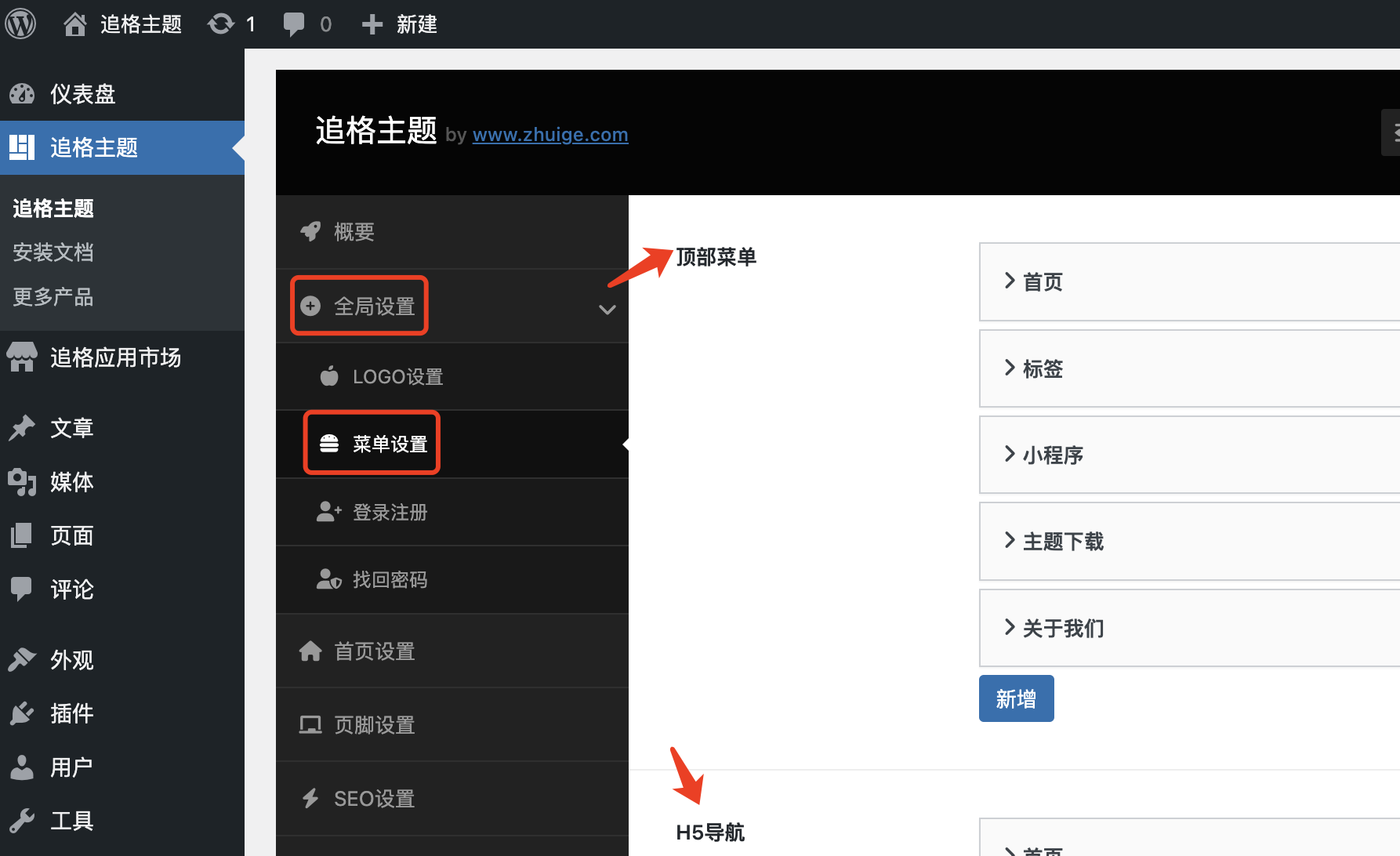Collapse the 全局设置 section chevron

tap(607, 309)
